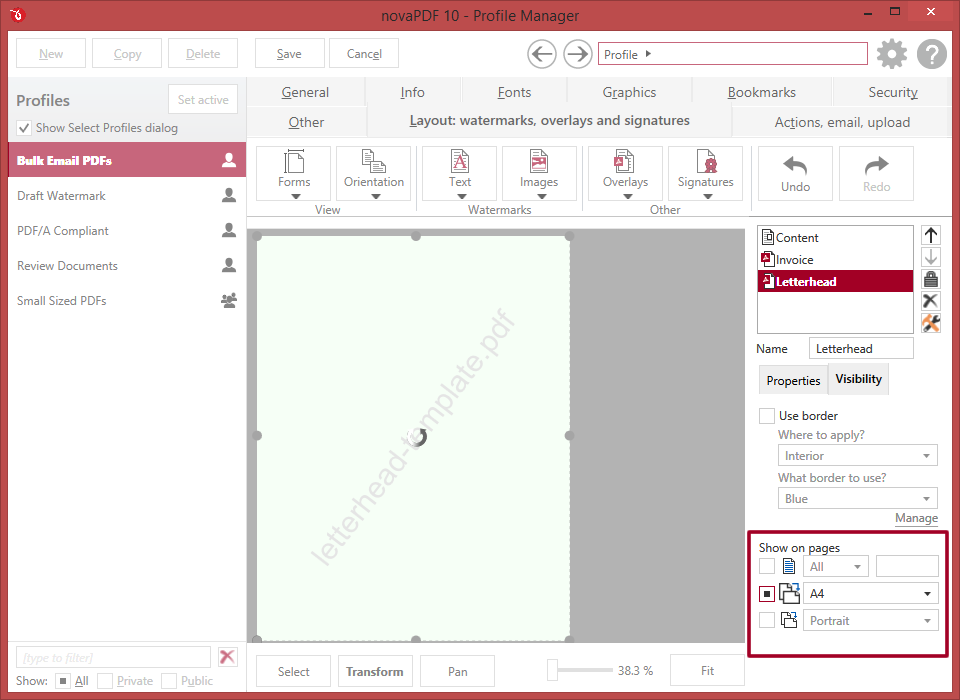The width and height of the screenshot is (960, 700).
Task: Open the Portrait orientation dropdown
Action: [x=870, y=620]
